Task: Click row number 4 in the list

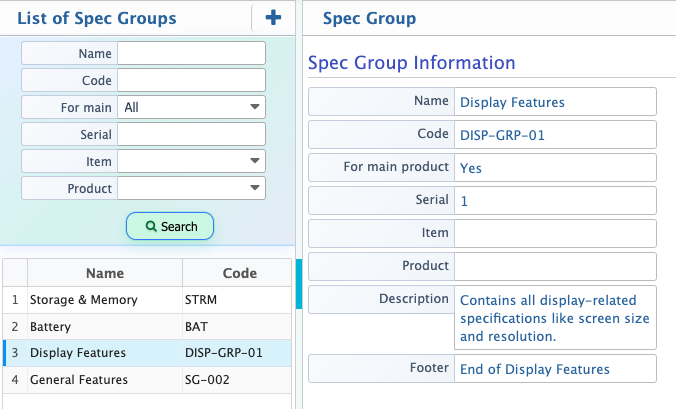Action: 15,380
